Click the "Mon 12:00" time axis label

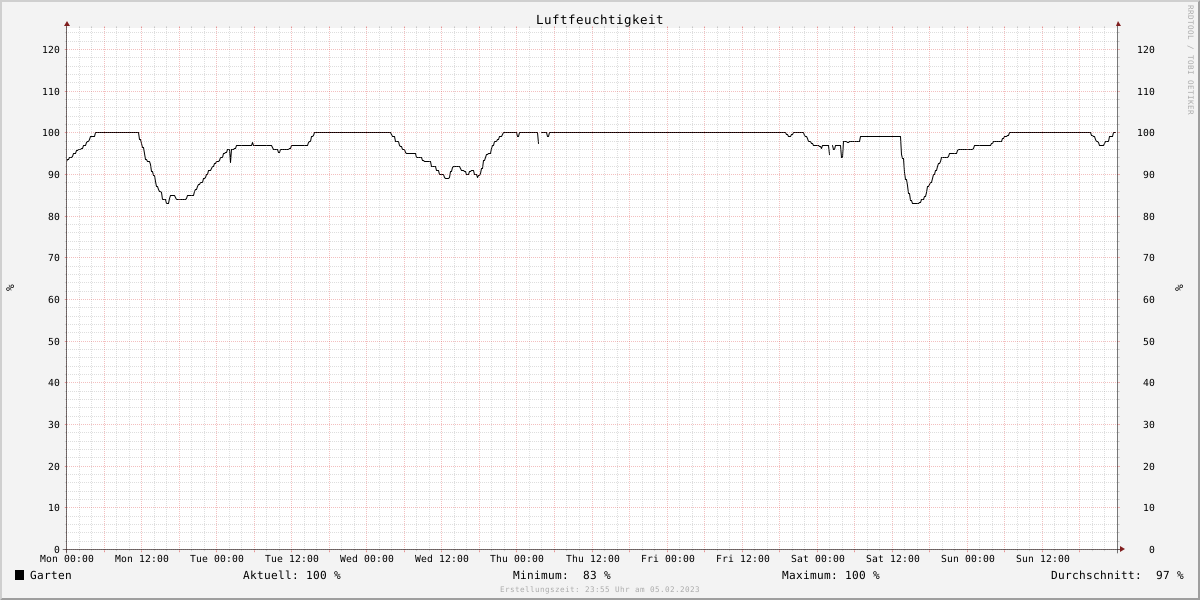[x=142, y=559]
